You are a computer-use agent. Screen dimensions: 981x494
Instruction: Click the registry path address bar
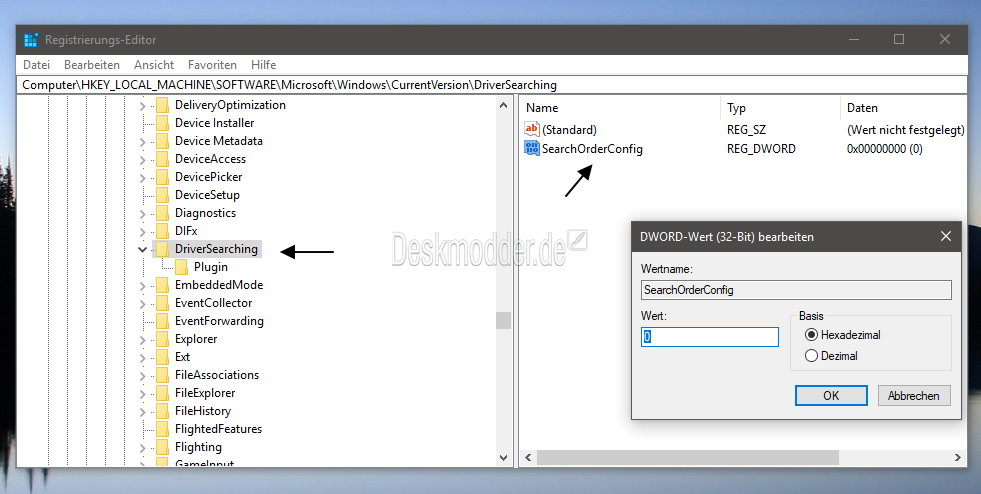492,85
